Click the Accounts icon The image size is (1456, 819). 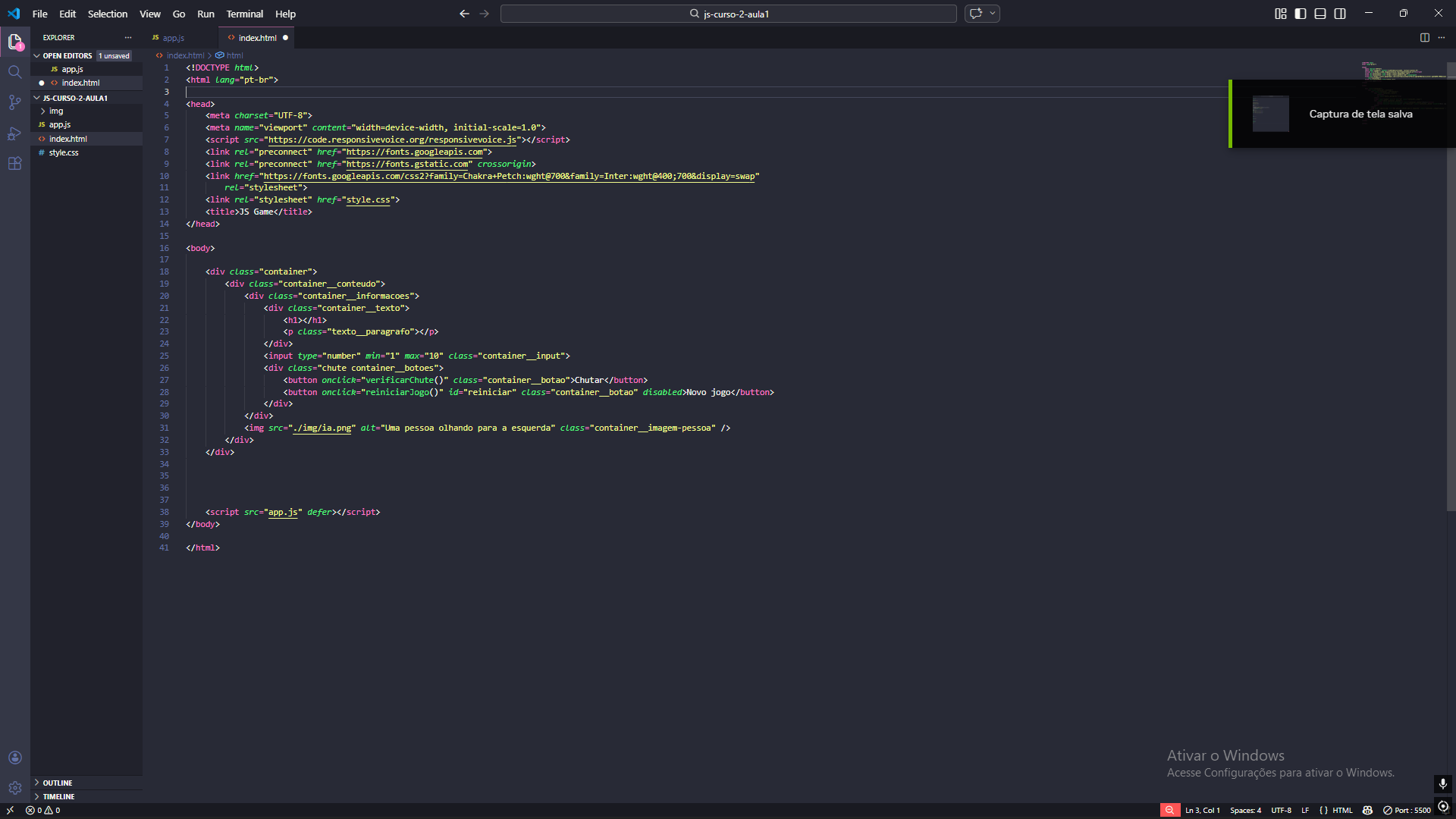point(14,758)
